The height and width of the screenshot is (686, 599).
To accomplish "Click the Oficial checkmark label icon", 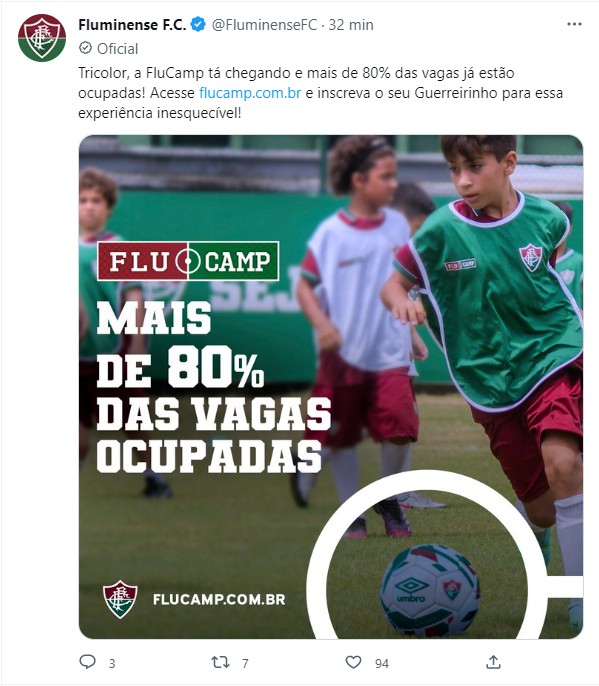I will [x=85, y=48].
